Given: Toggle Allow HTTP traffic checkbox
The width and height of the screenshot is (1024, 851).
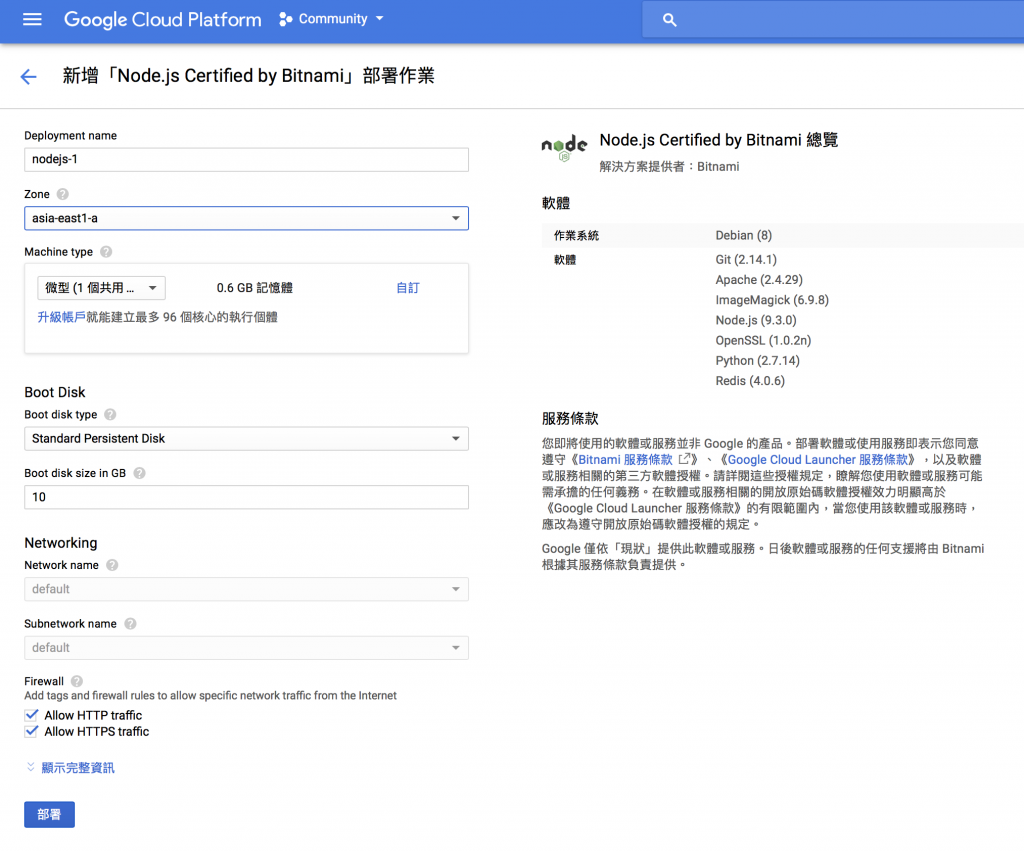Looking at the screenshot, I should click(31, 715).
